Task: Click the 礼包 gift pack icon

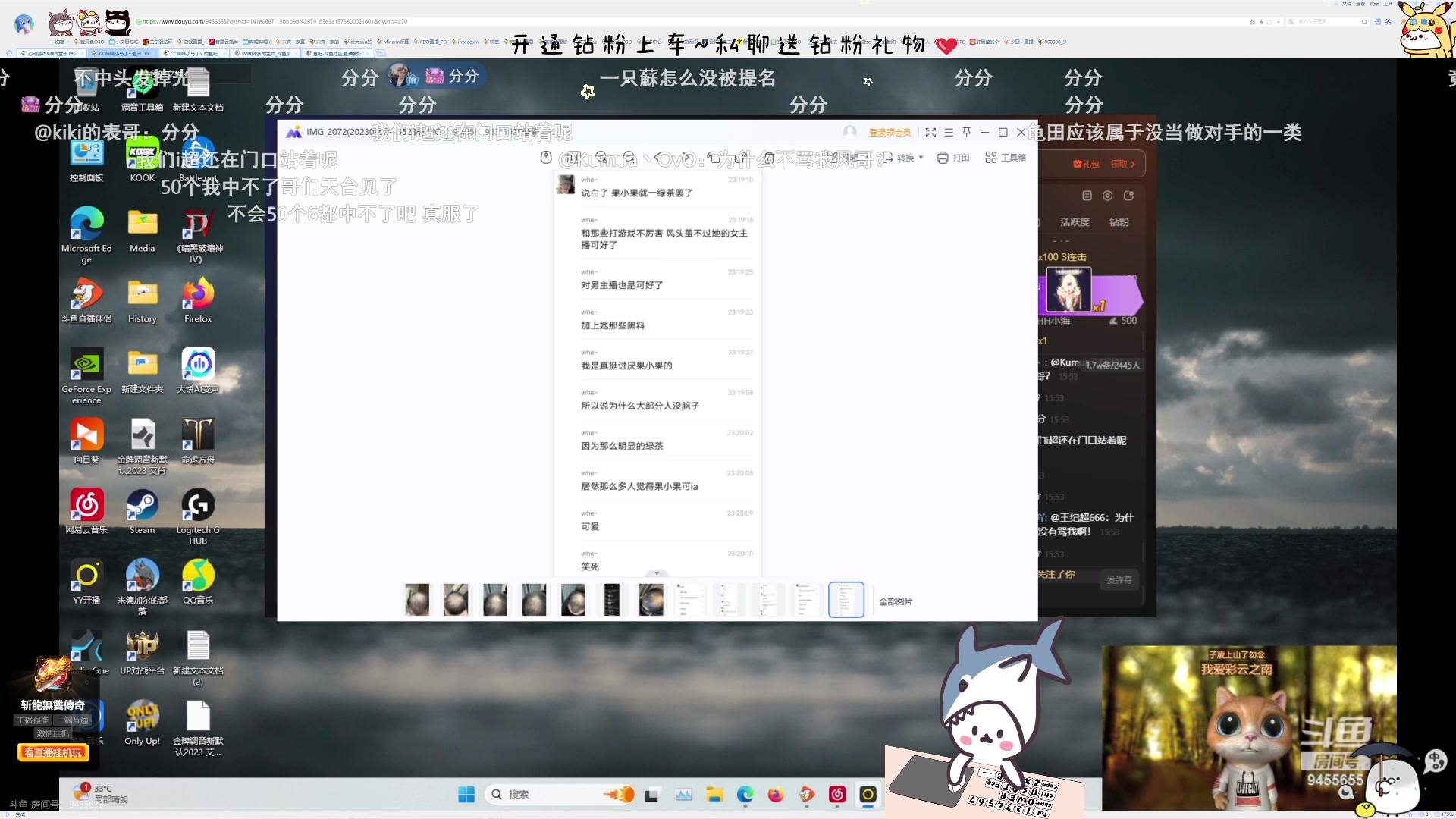Action: (1078, 164)
